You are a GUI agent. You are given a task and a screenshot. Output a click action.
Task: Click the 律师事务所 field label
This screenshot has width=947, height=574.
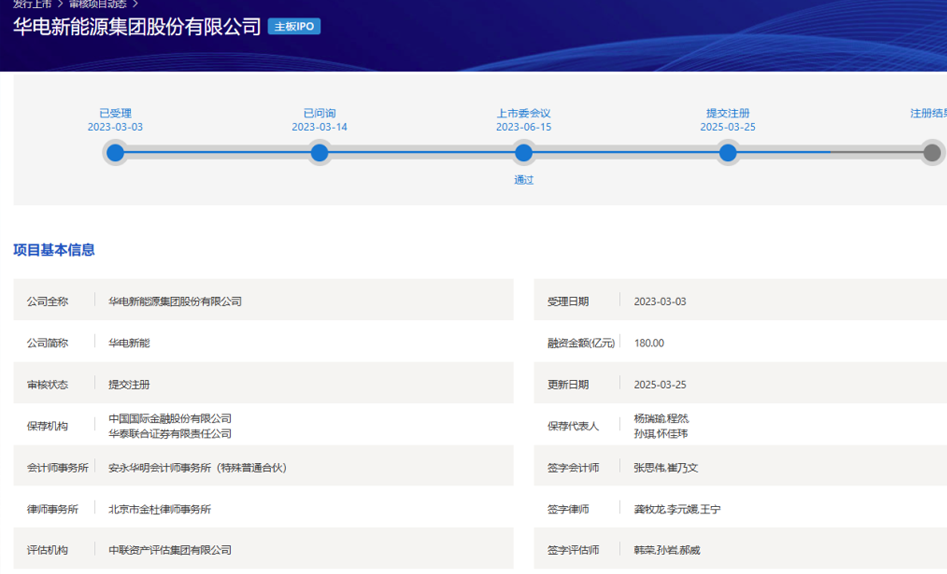53,509
